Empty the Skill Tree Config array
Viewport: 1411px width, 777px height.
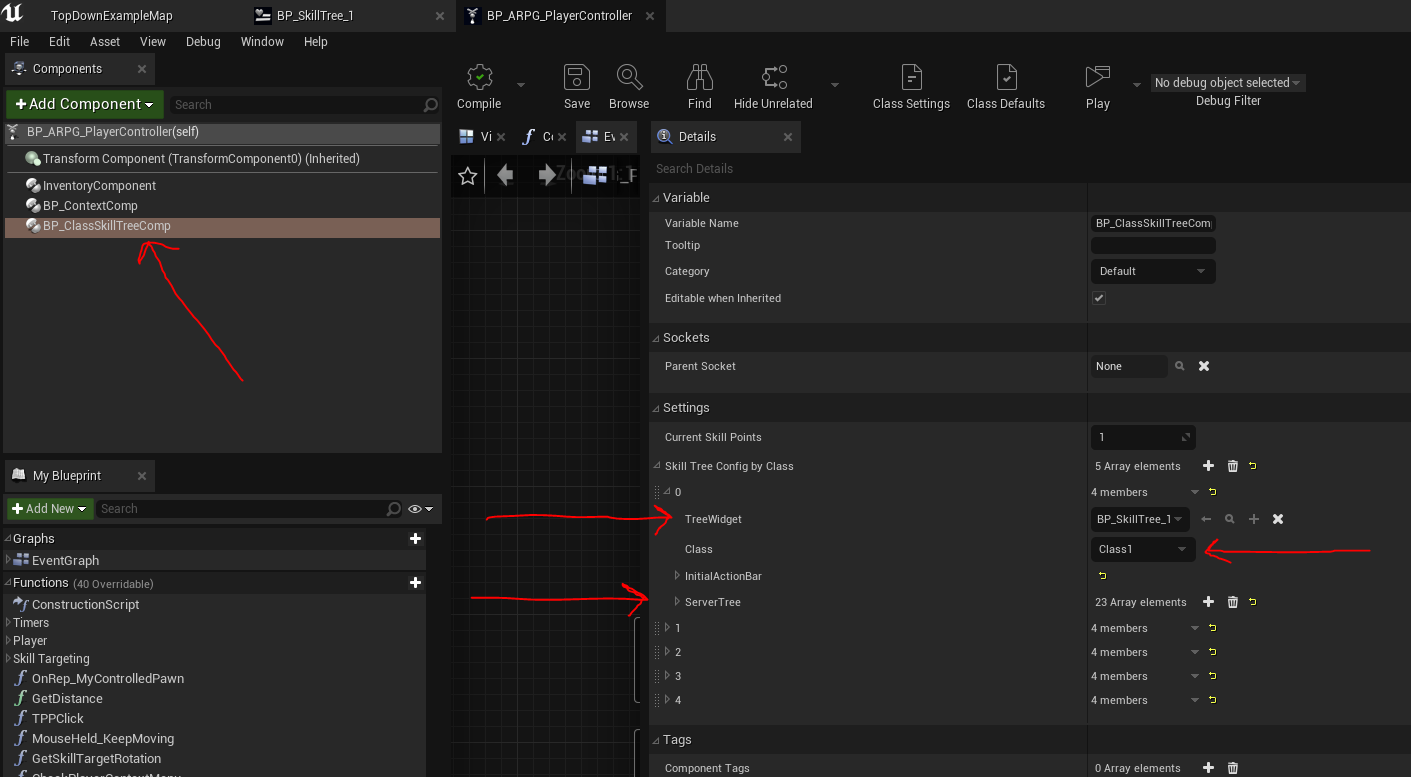pos(1232,466)
